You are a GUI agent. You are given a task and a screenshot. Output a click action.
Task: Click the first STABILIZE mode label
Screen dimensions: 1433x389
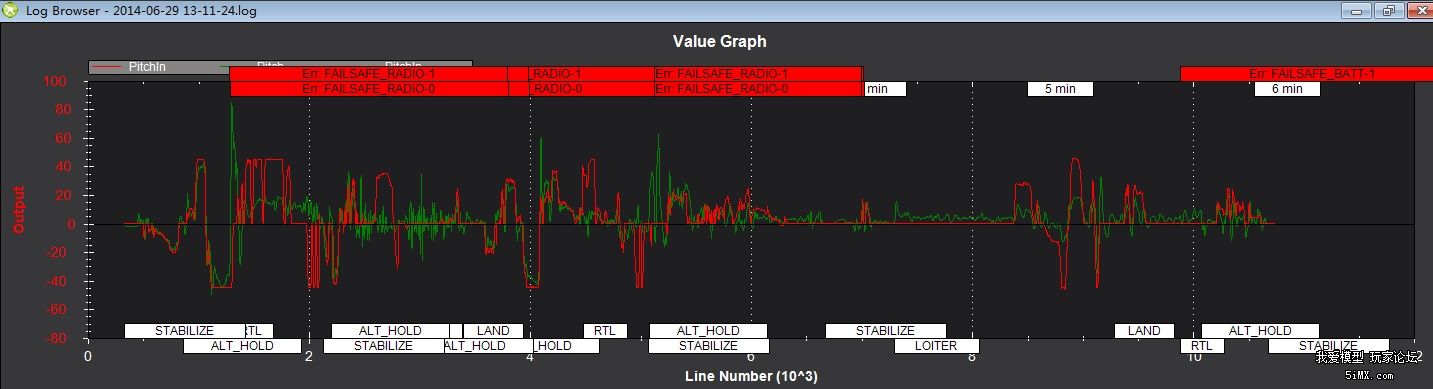click(x=185, y=331)
